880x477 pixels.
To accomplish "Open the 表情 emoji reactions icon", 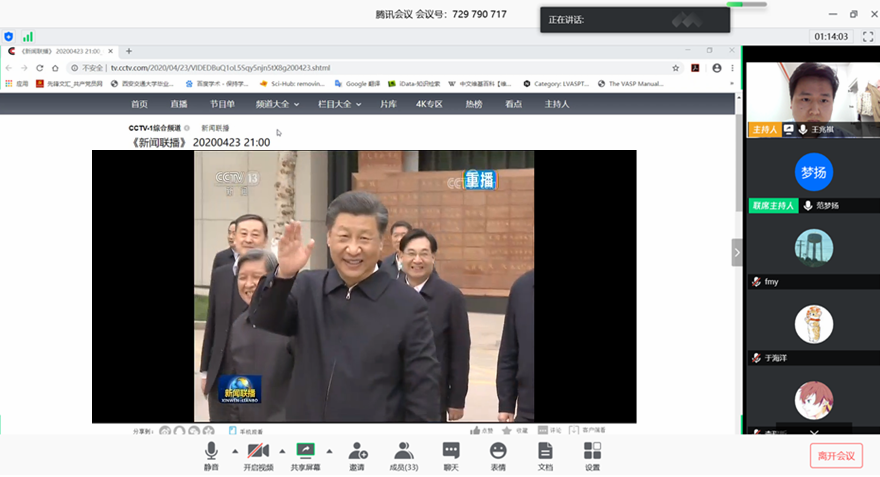I will click(x=498, y=455).
